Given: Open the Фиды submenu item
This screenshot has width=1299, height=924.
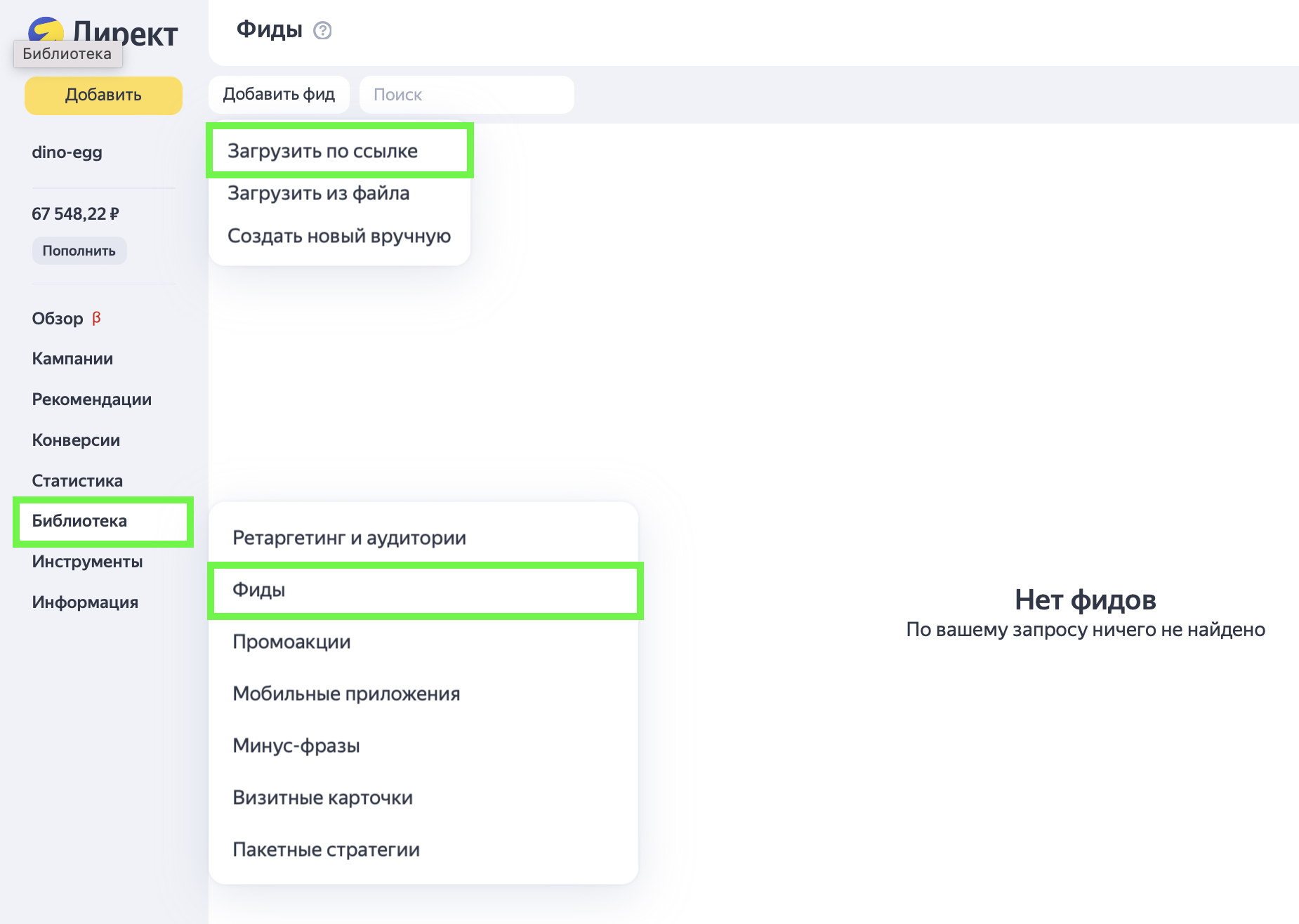Looking at the screenshot, I should [258, 590].
